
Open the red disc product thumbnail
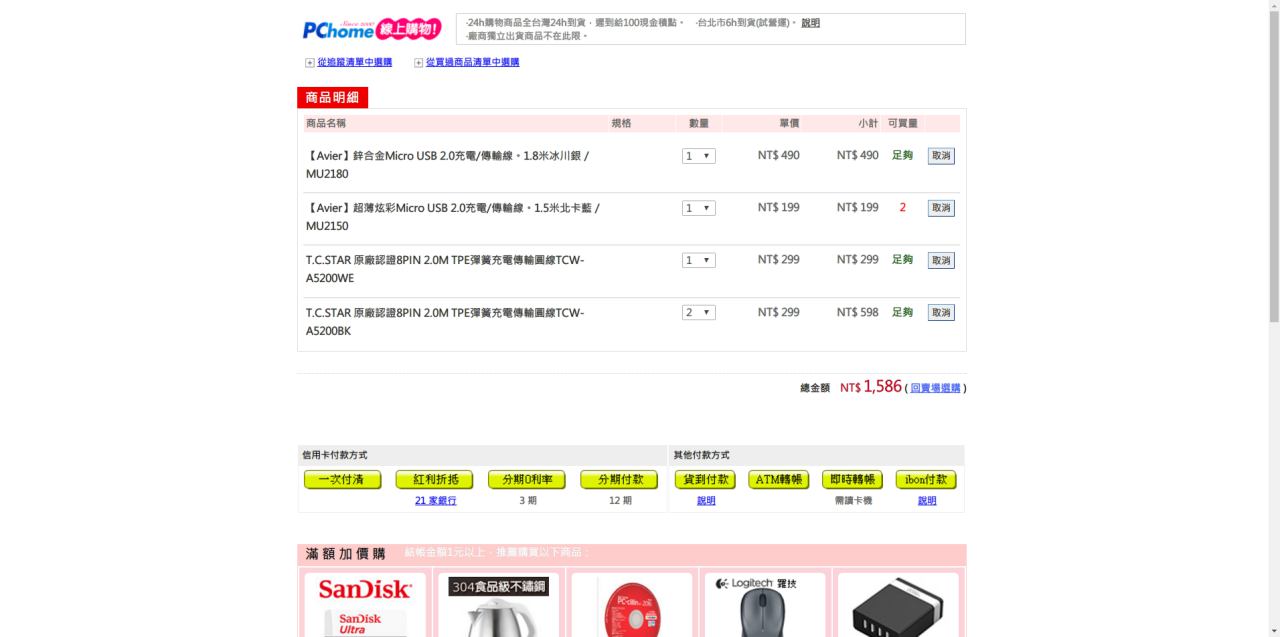[x=631, y=605]
